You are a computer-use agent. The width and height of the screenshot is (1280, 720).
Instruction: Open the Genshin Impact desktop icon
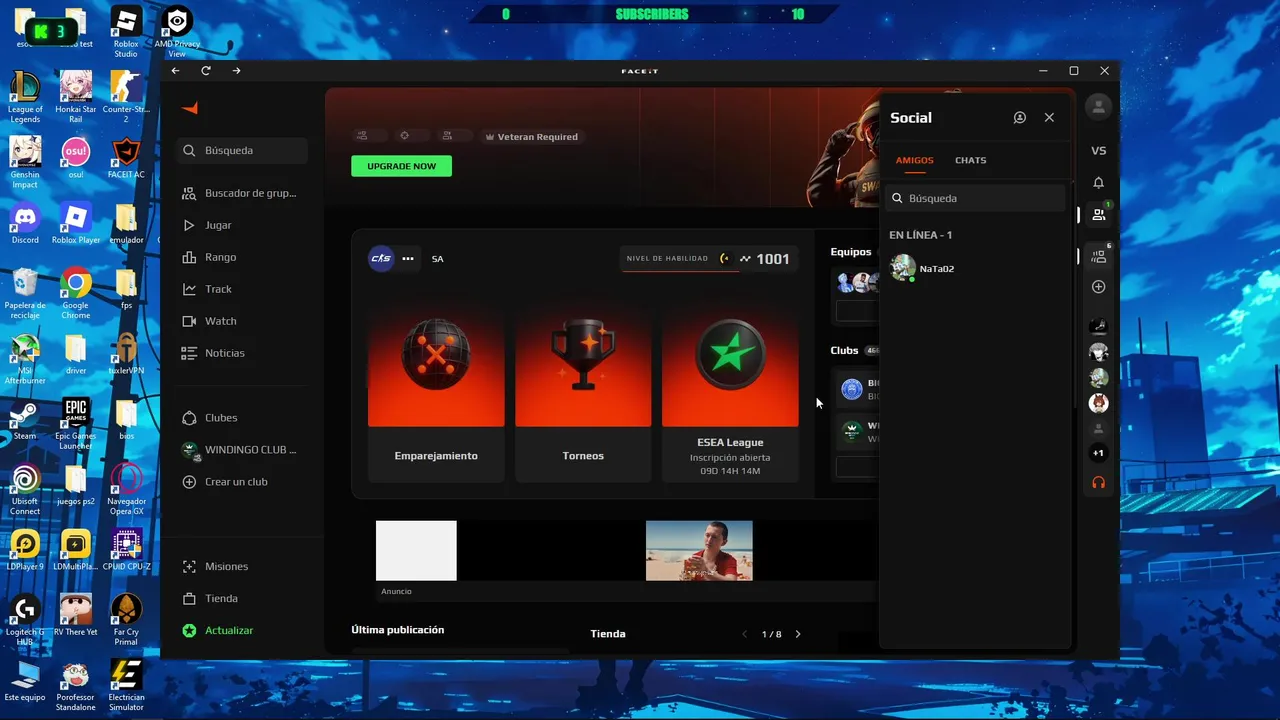point(25,162)
